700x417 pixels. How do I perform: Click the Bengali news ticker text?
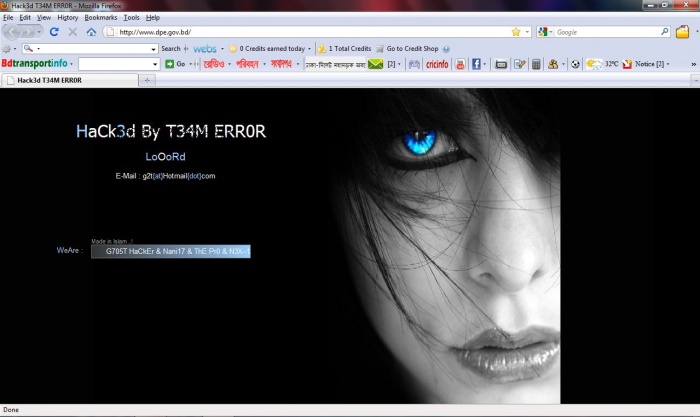pos(335,64)
